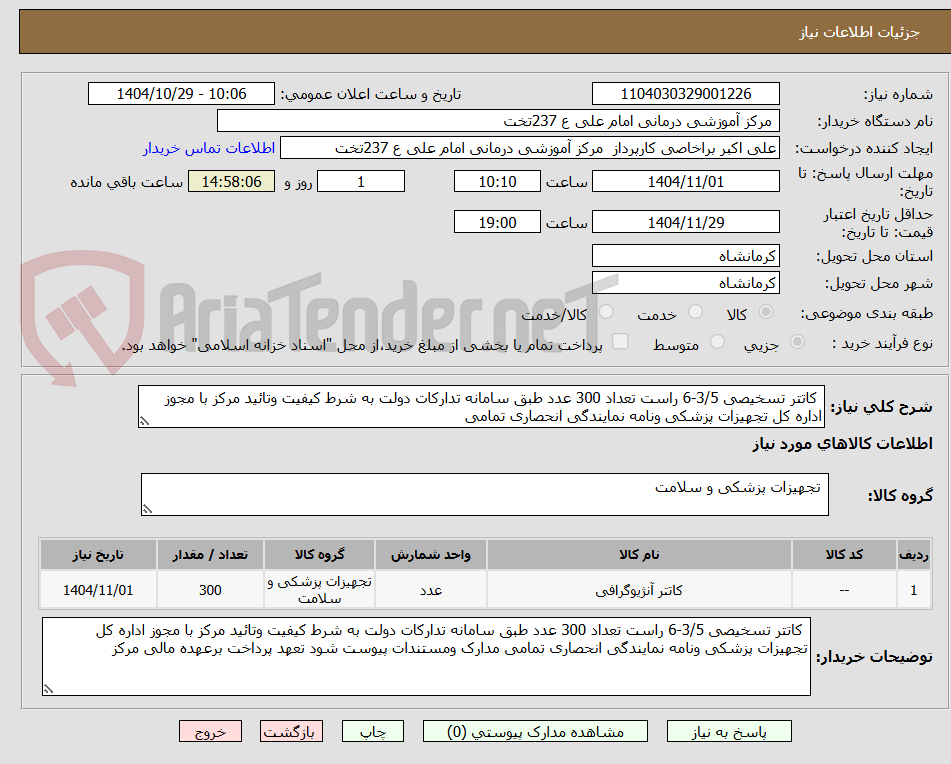Click the کد کالا column header
The width and height of the screenshot is (951, 764).
click(844, 555)
